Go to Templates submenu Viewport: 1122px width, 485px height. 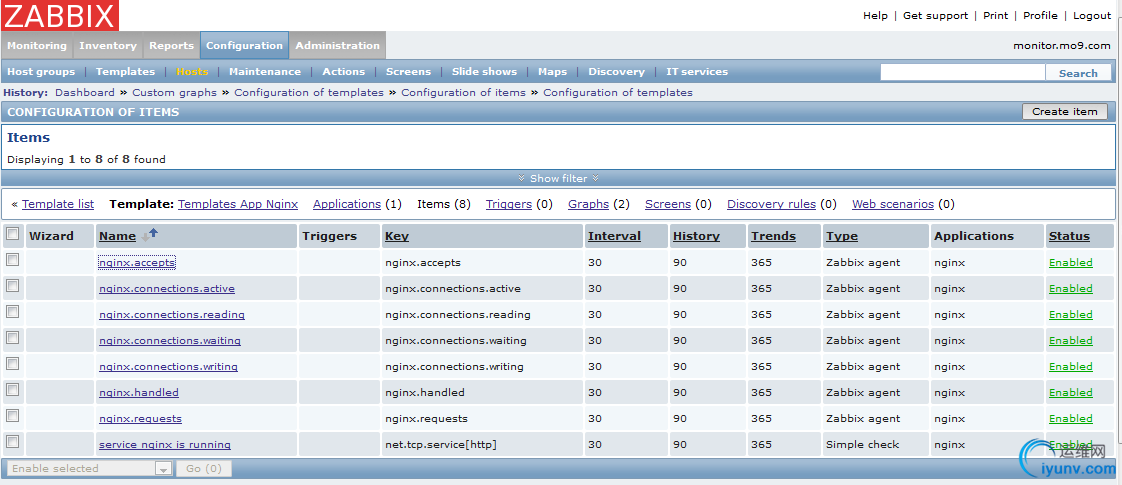(125, 72)
